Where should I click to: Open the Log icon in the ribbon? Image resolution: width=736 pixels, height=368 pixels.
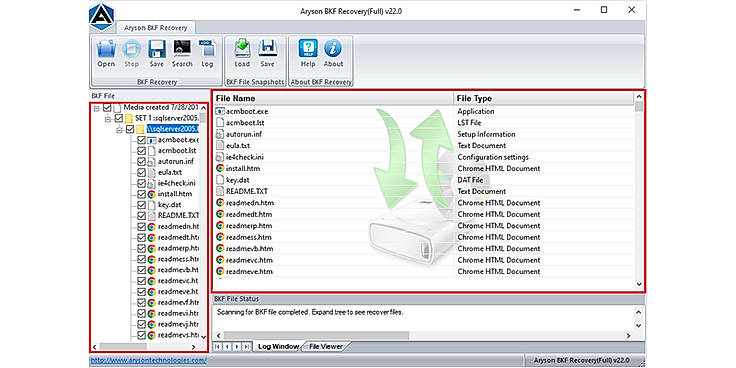(x=207, y=49)
